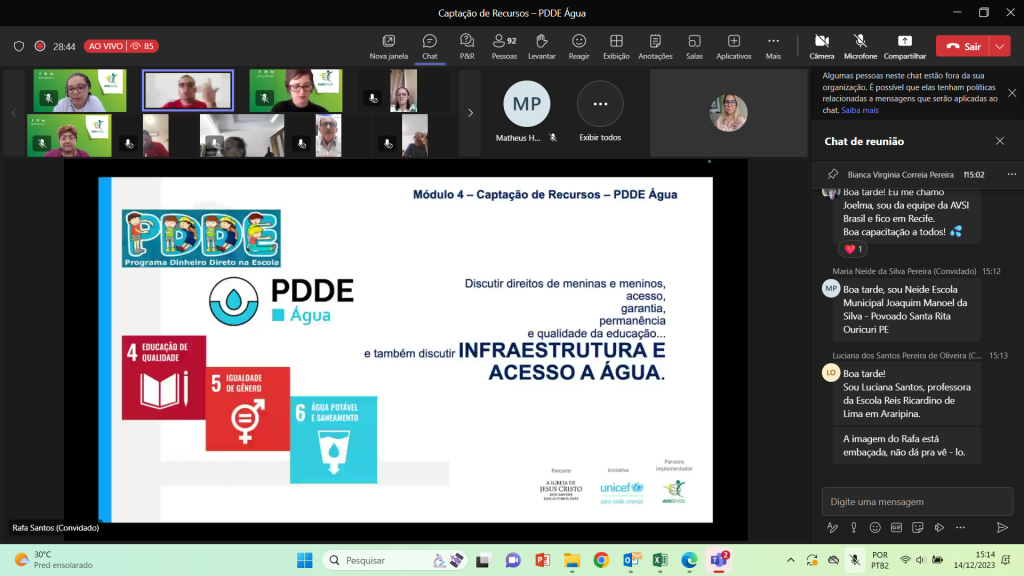The width and height of the screenshot is (1024, 576).
Task: Select the Matheus H. participant avatar
Action: click(x=526, y=104)
